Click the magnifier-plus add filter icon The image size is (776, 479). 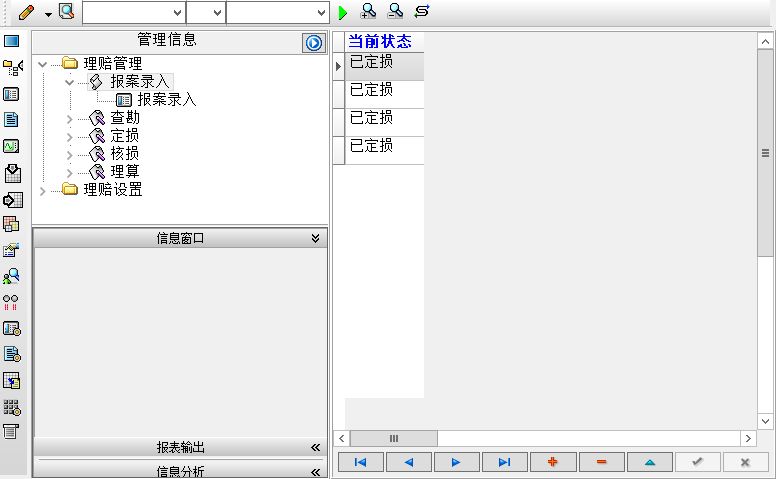coord(369,11)
